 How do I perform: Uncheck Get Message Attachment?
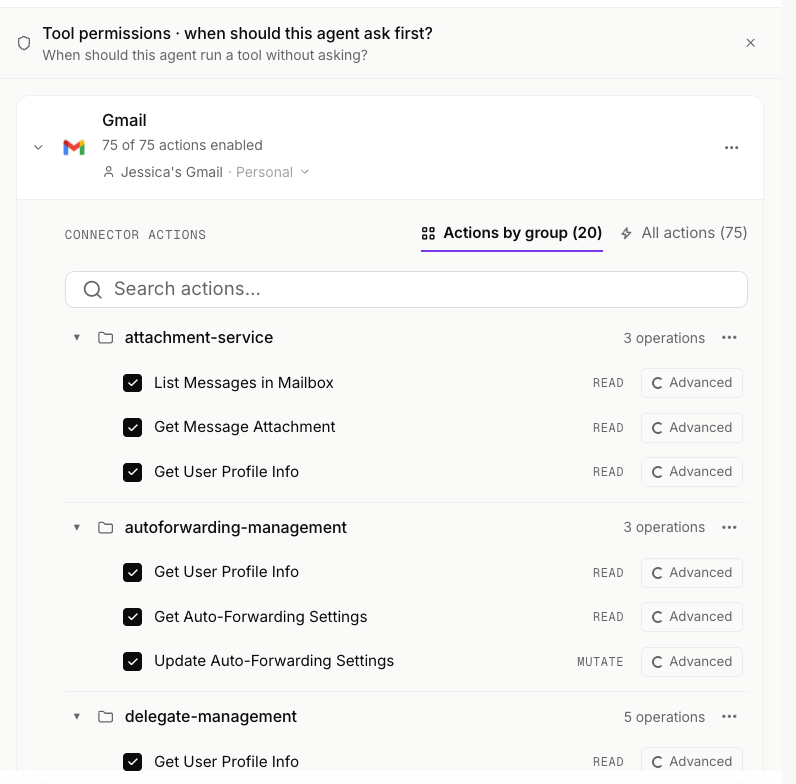[x=132, y=428]
